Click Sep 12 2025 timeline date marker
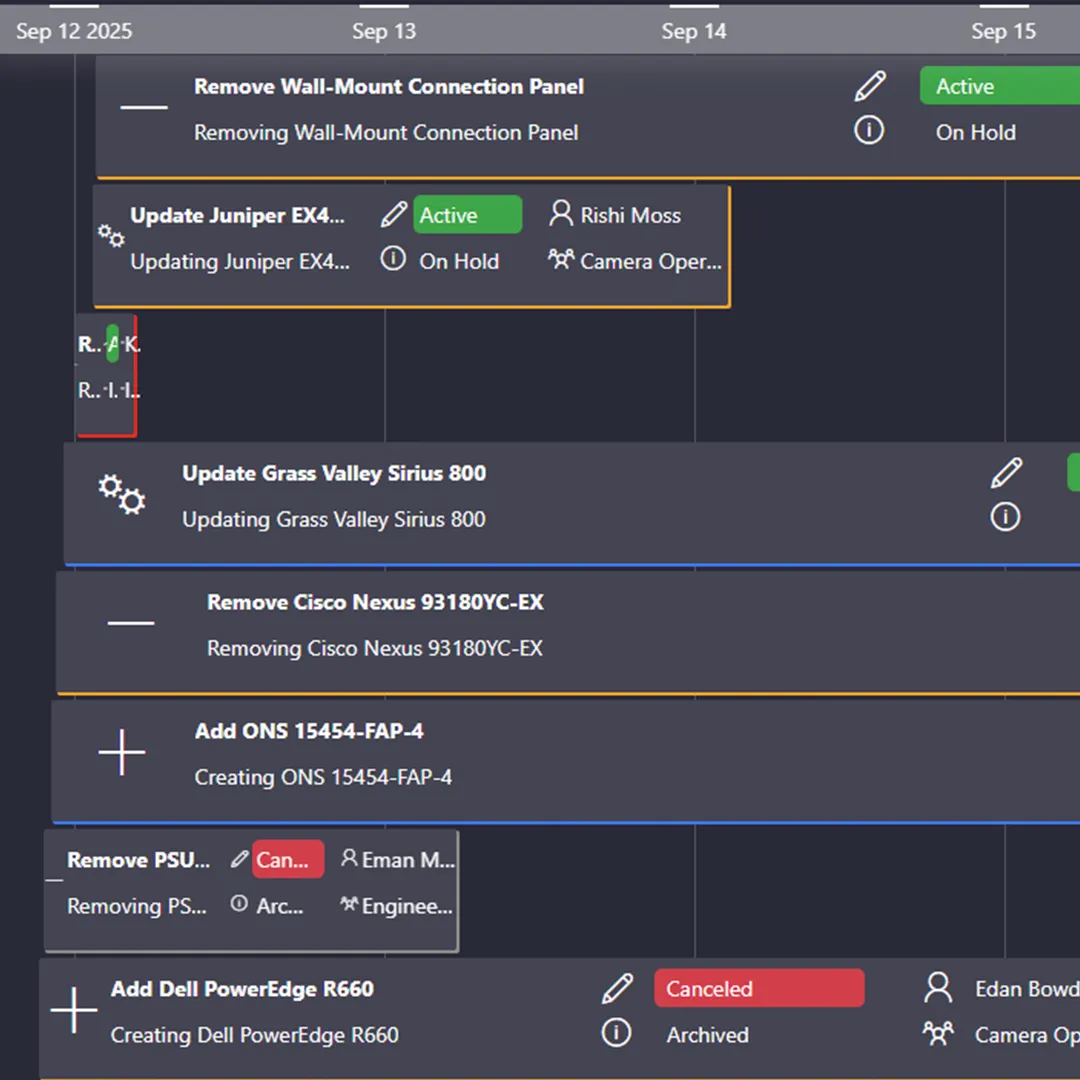The image size is (1080, 1080). point(74,31)
